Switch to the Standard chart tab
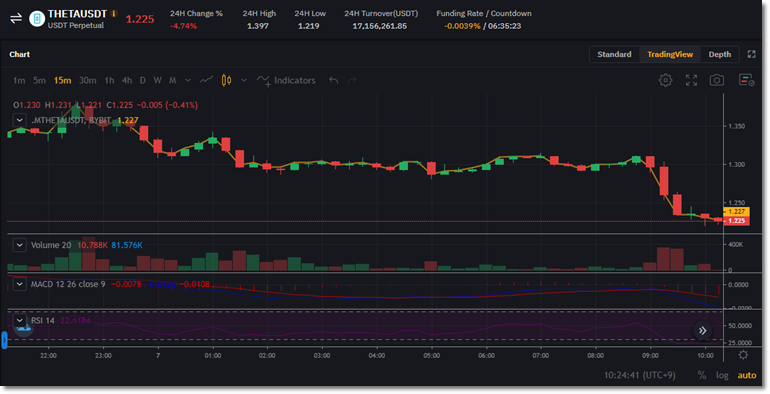770x394 pixels. pyautogui.click(x=614, y=54)
